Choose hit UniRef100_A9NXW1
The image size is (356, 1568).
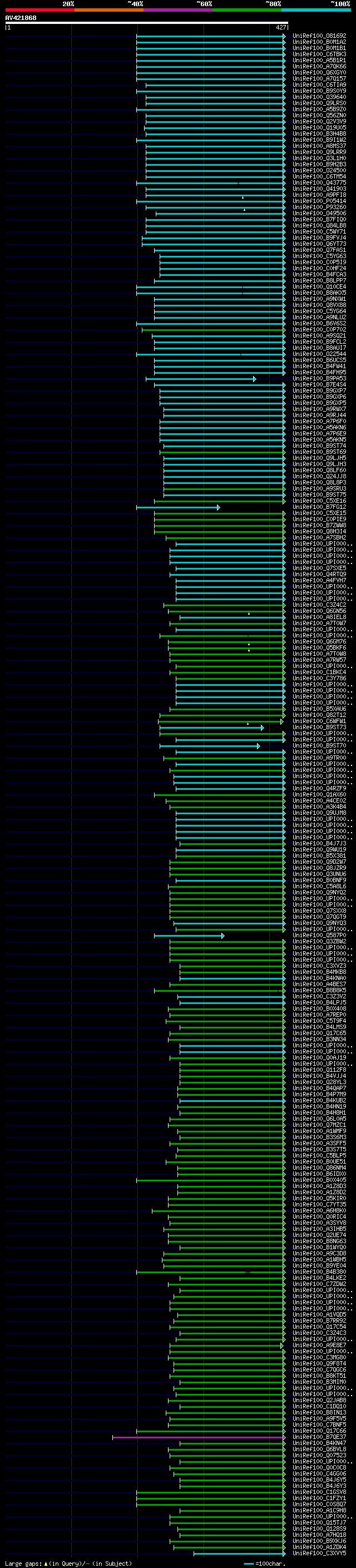(x=319, y=299)
